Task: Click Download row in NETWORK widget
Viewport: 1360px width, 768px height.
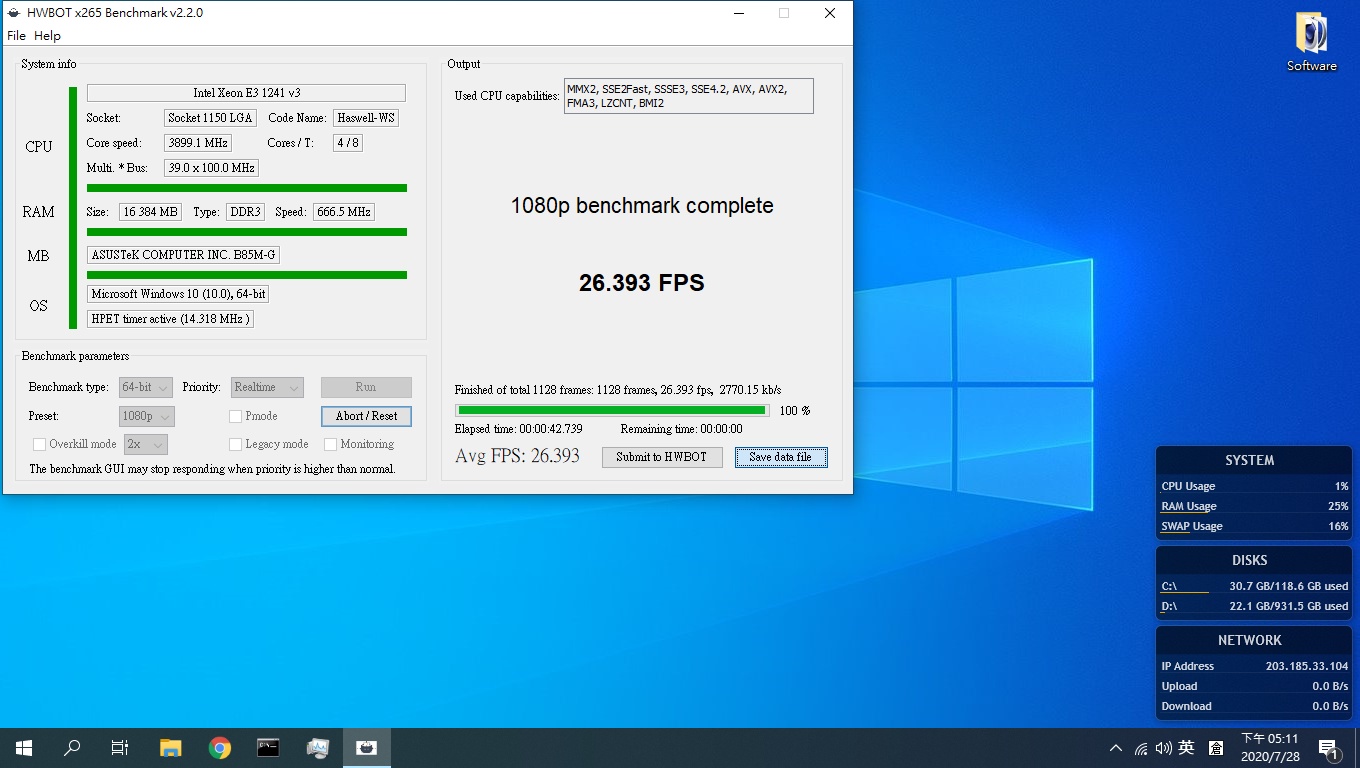Action: click(x=1254, y=706)
